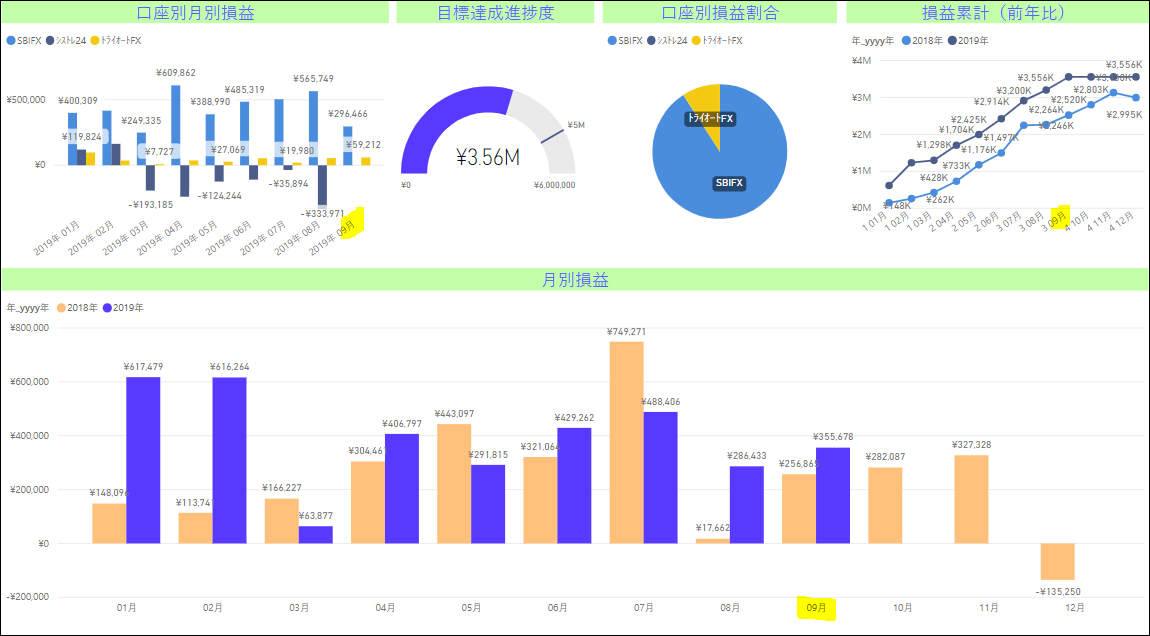Select the 2018年 bar for 08月 (¥17,662)

(713, 541)
